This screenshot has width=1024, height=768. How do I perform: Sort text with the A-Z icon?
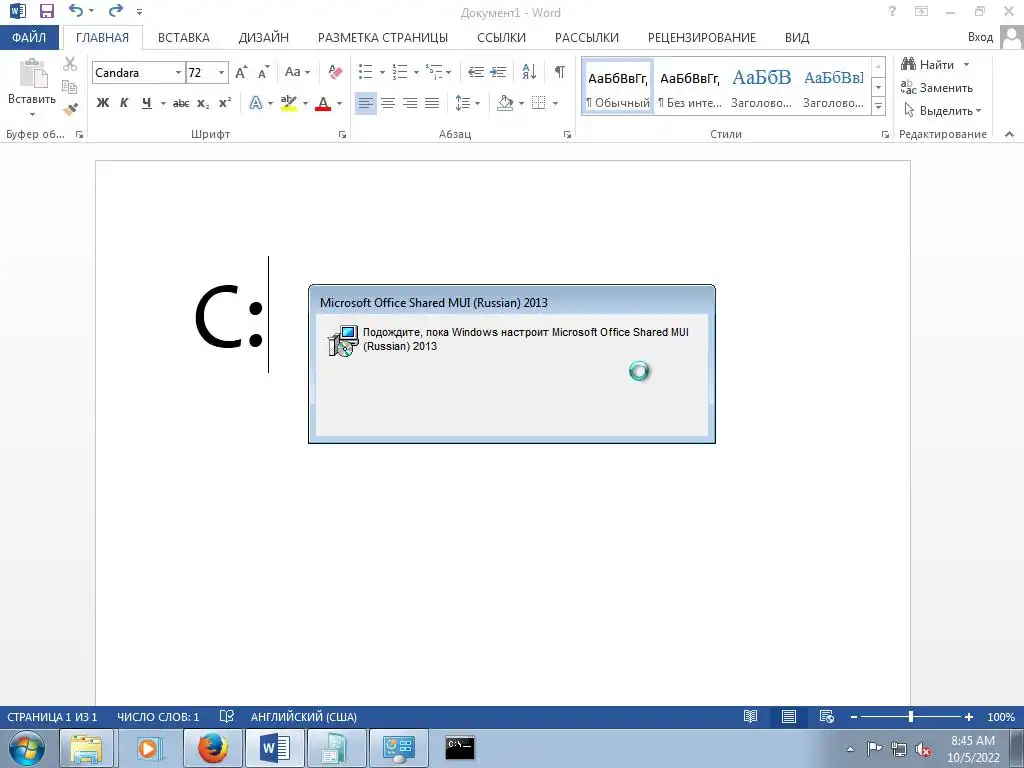pos(529,72)
